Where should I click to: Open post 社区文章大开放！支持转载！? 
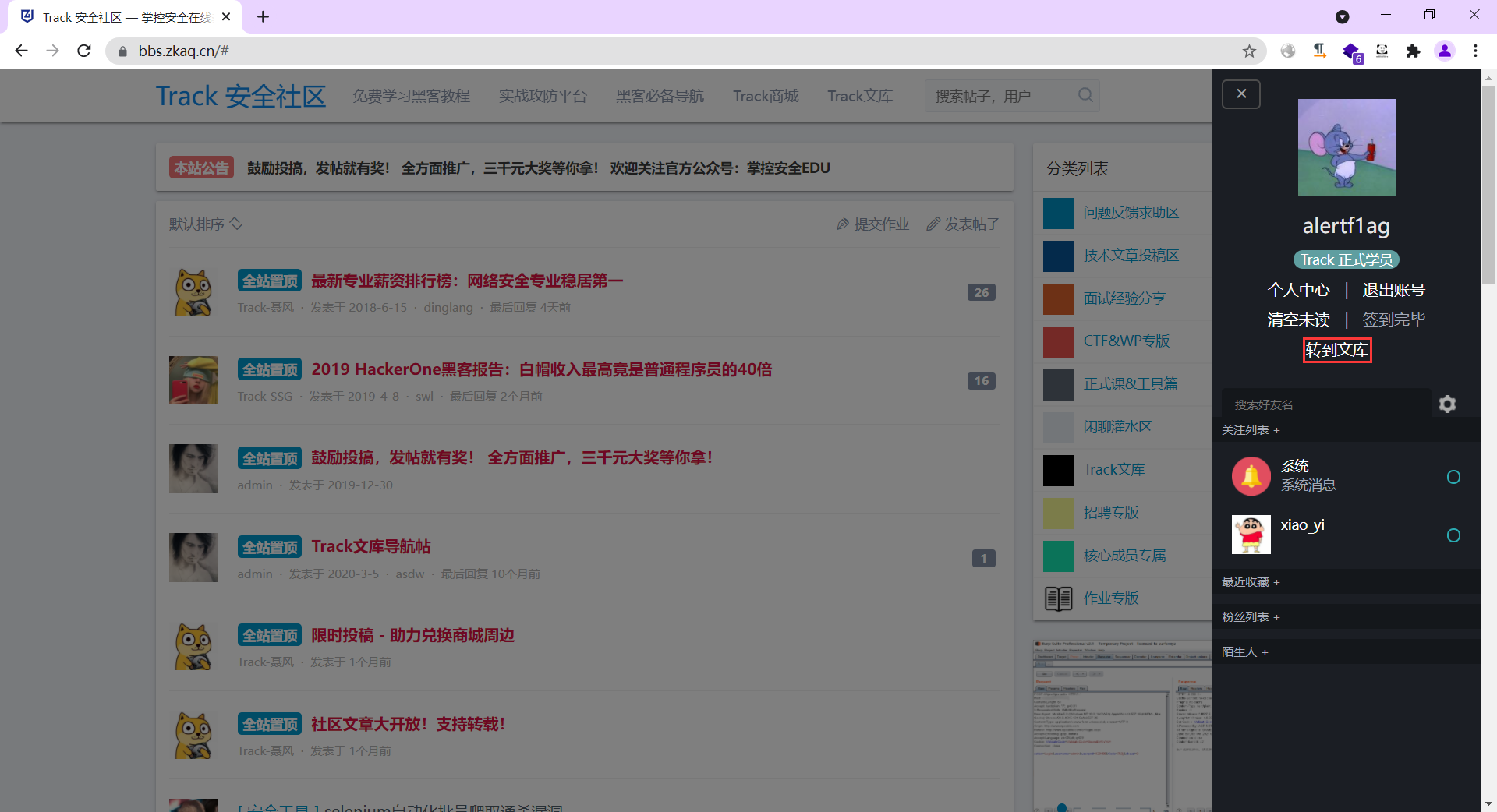[409, 724]
